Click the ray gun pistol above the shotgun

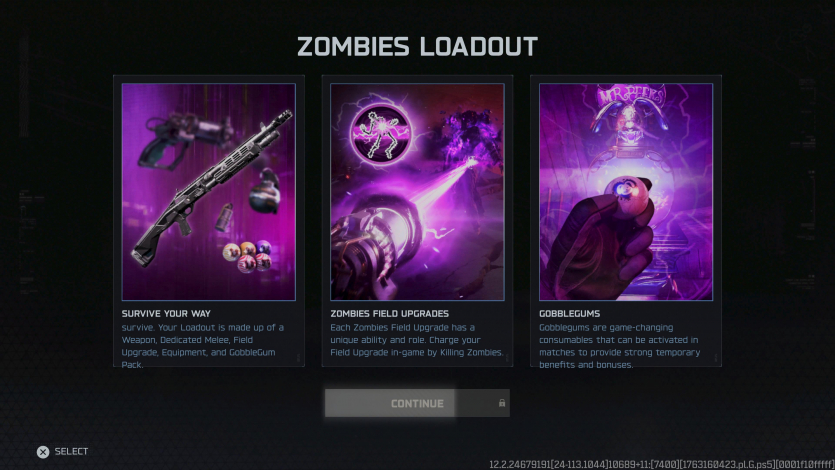pos(184,138)
